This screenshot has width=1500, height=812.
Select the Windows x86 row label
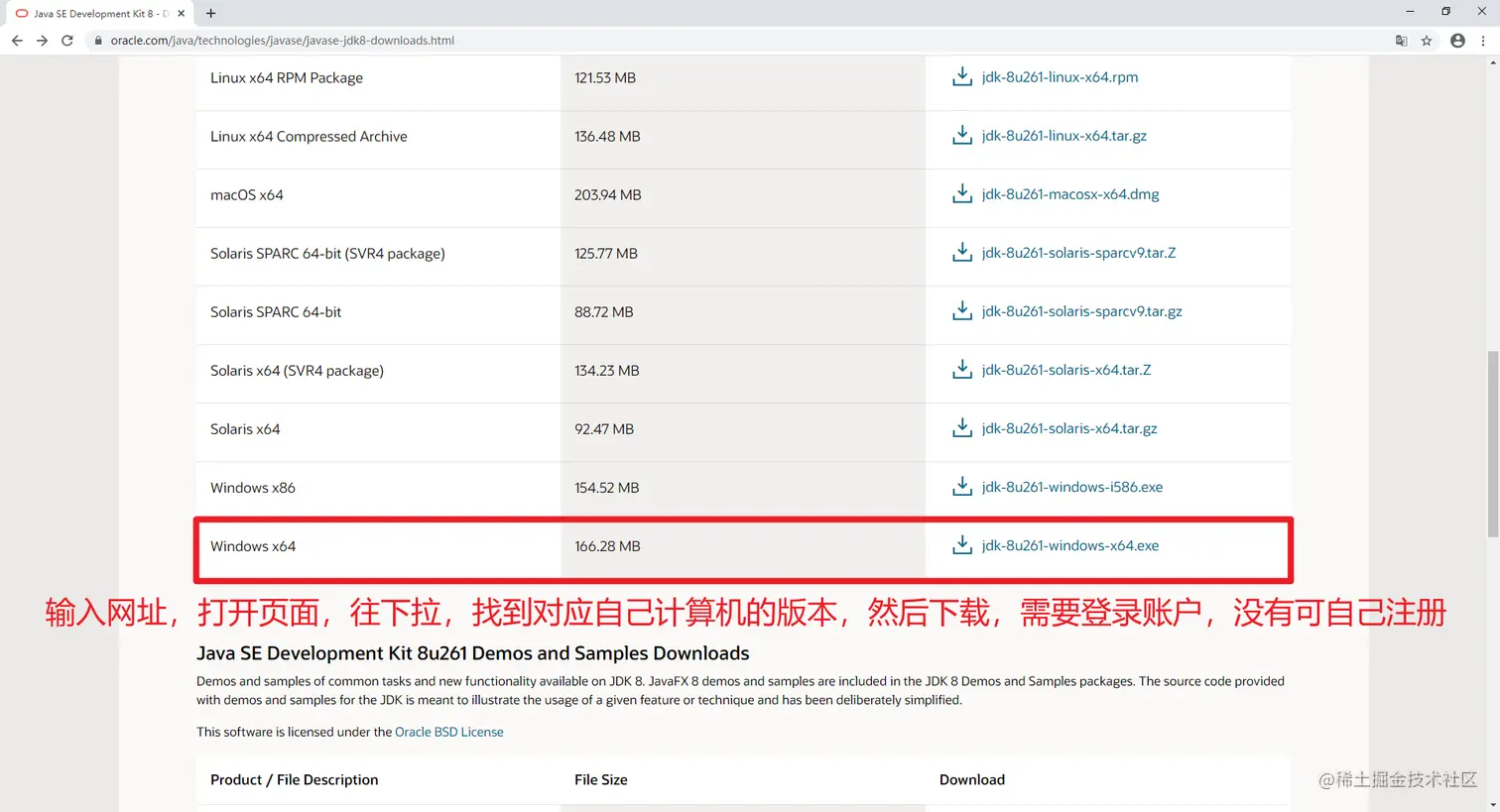pos(253,488)
